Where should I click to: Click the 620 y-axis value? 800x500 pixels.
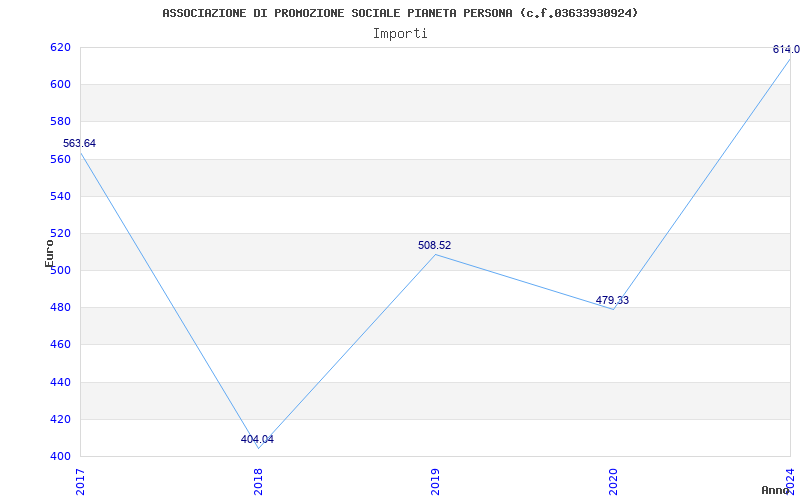coord(59,47)
